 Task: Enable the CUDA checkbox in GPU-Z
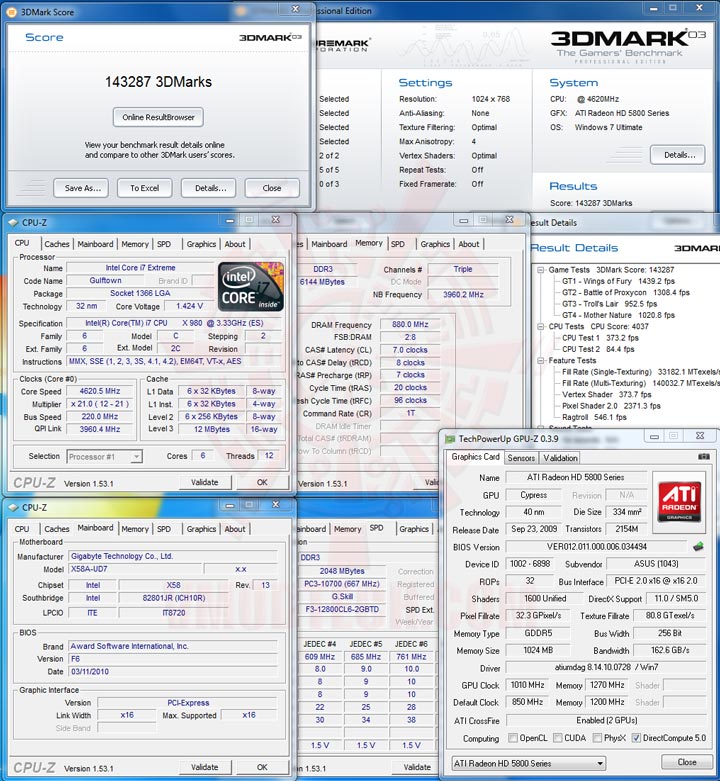click(x=558, y=738)
